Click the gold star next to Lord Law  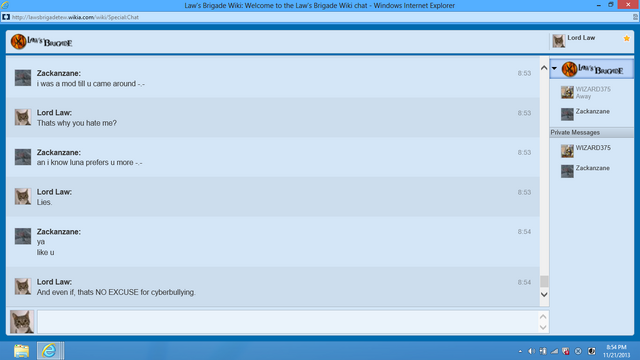point(627,38)
